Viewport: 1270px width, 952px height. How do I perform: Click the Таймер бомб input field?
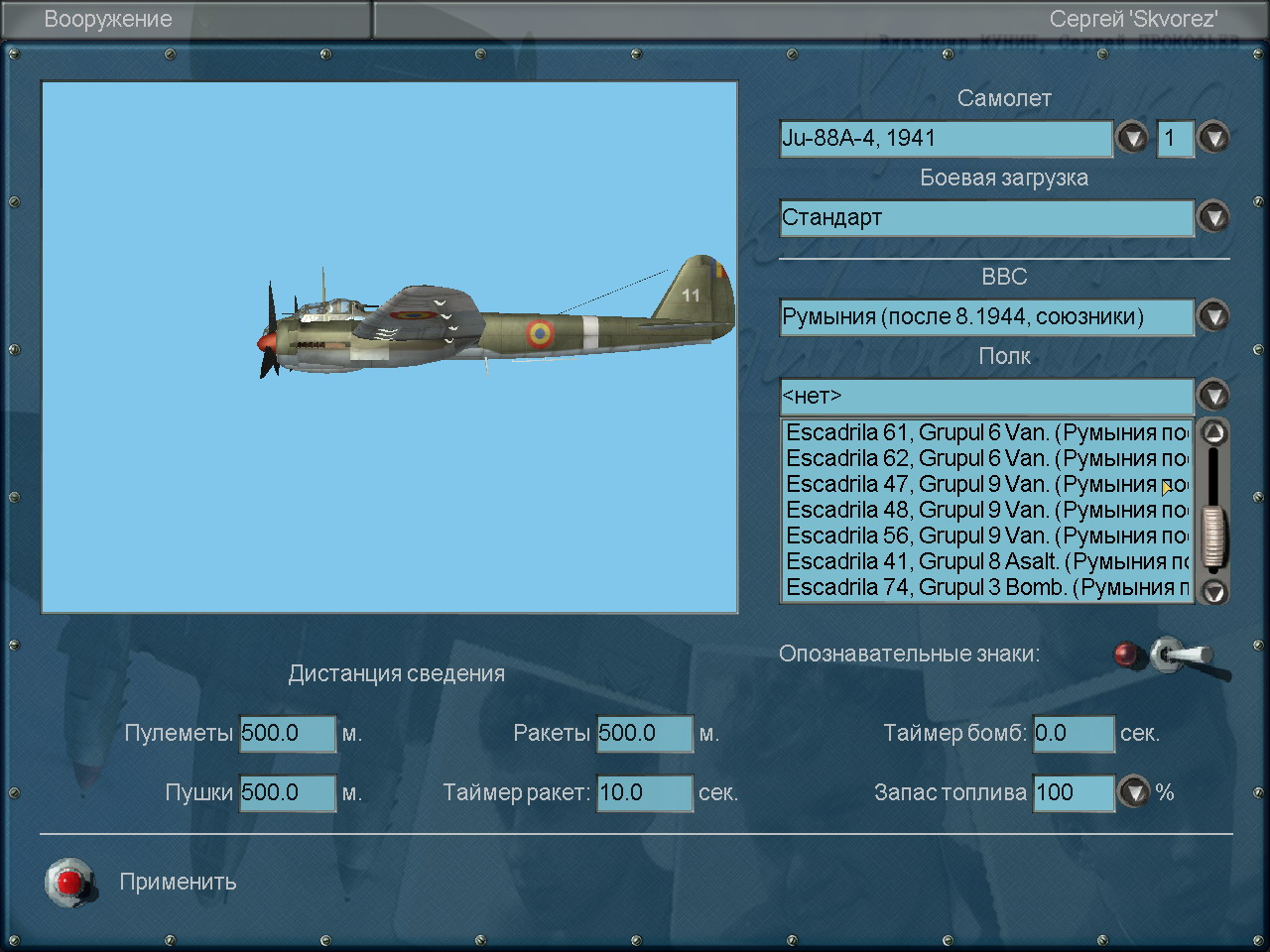[1073, 734]
